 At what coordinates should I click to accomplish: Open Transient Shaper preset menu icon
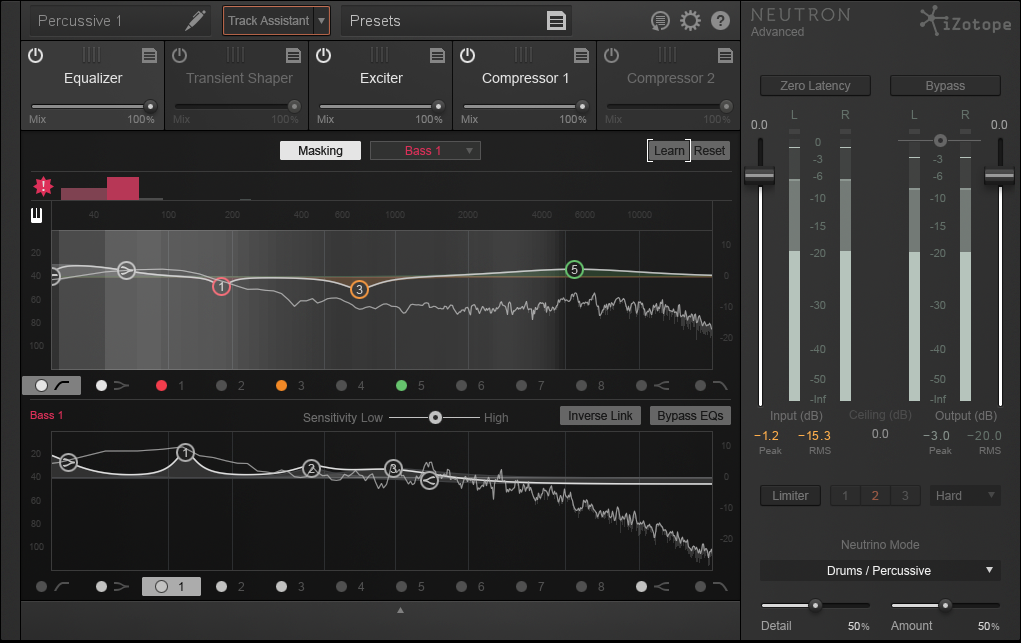(x=294, y=56)
